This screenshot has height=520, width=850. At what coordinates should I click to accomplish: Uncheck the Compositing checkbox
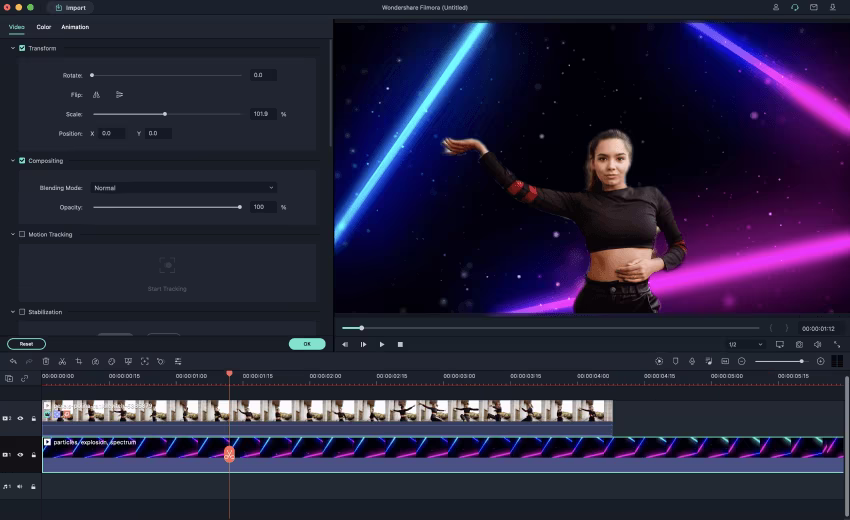[22, 161]
